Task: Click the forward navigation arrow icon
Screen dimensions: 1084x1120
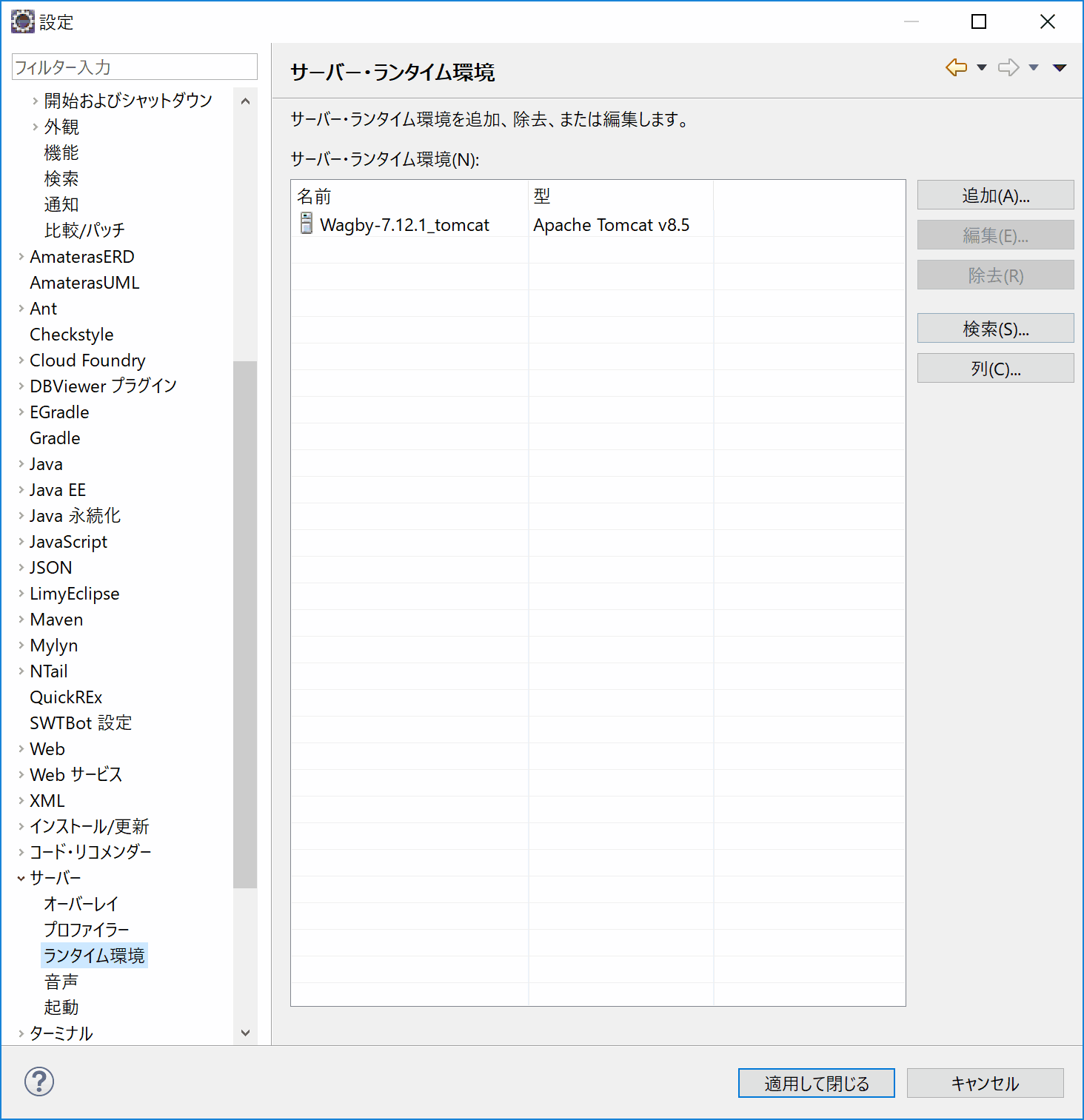Action: [x=1008, y=67]
